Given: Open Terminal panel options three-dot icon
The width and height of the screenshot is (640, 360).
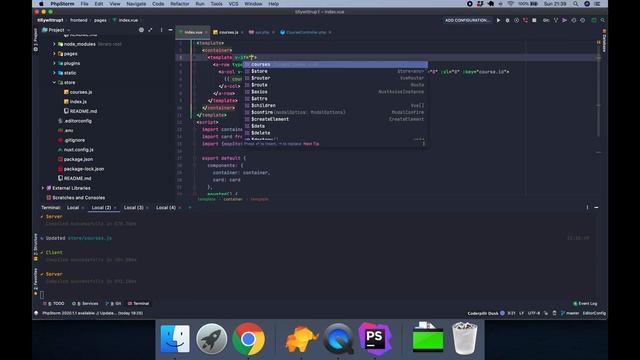Looking at the screenshot, I should coord(587,207).
